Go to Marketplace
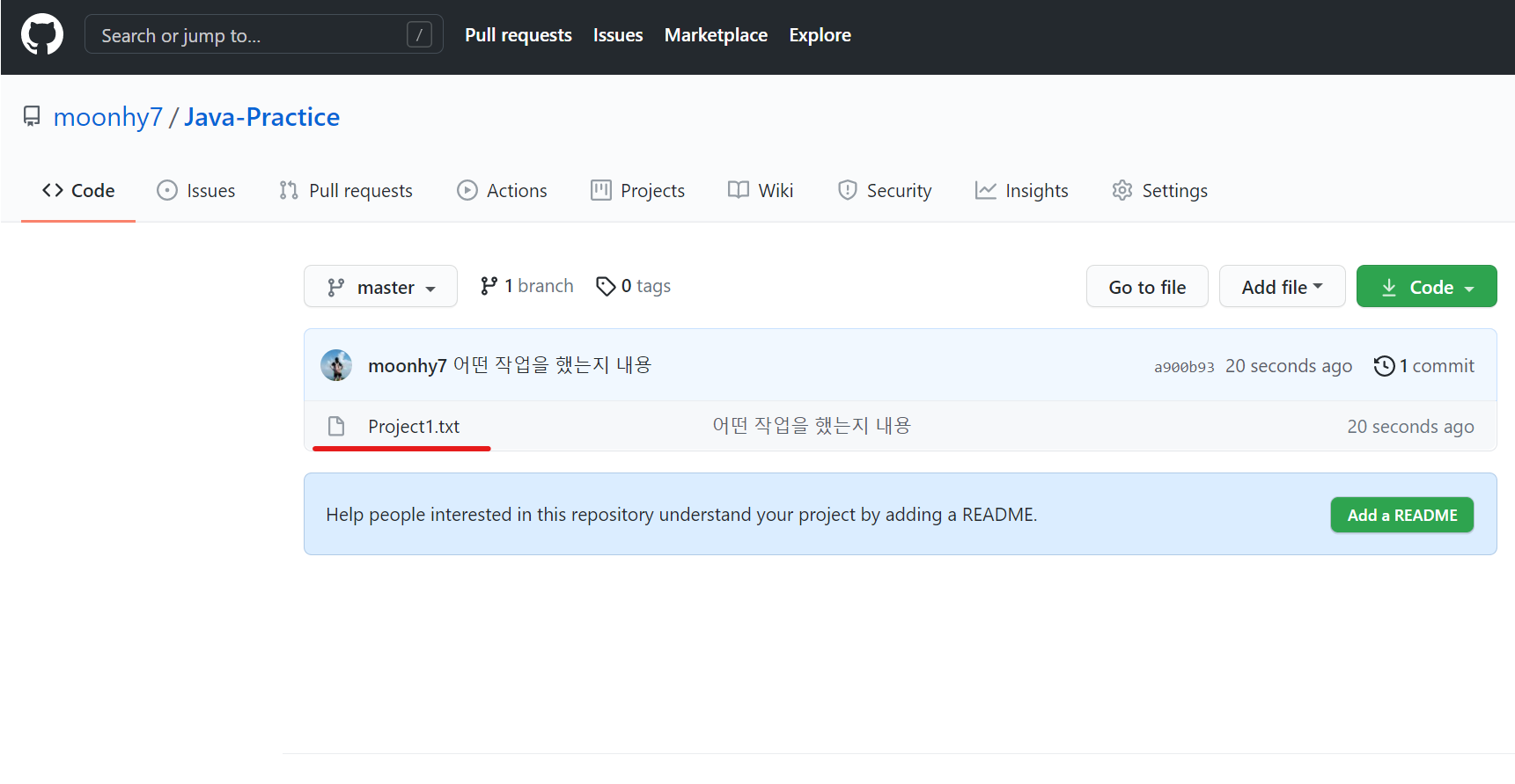Image resolution: width=1515 pixels, height=784 pixels. point(716,35)
